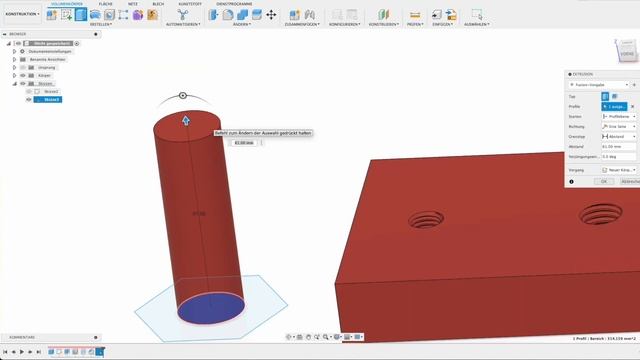Switch to the Blech tab
This screenshot has height=360, width=640.
(158, 4)
